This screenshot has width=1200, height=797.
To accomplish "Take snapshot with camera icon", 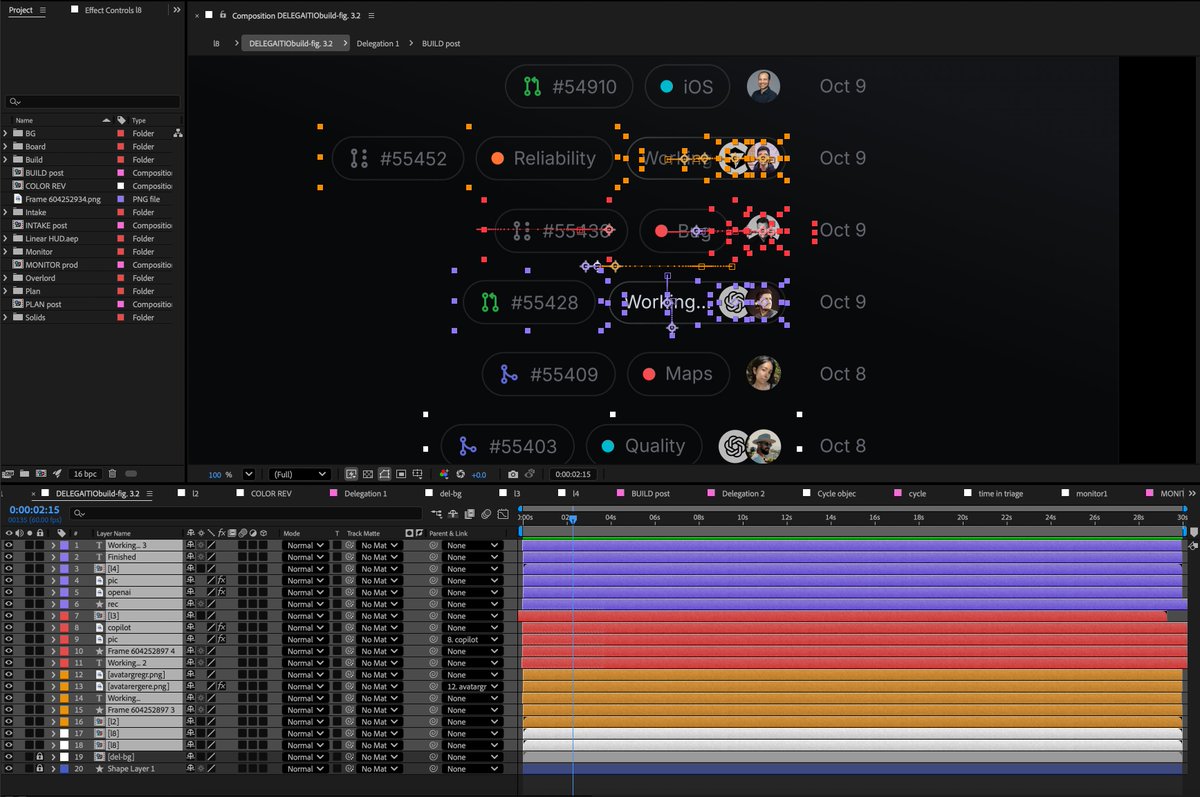I will click(x=513, y=474).
